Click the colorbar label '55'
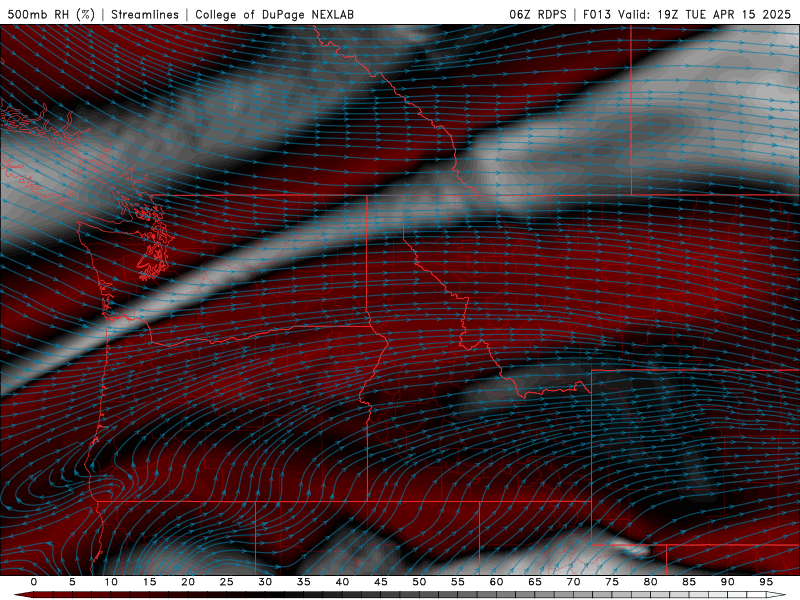The height and width of the screenshot is (600, 800). [458, 582]
